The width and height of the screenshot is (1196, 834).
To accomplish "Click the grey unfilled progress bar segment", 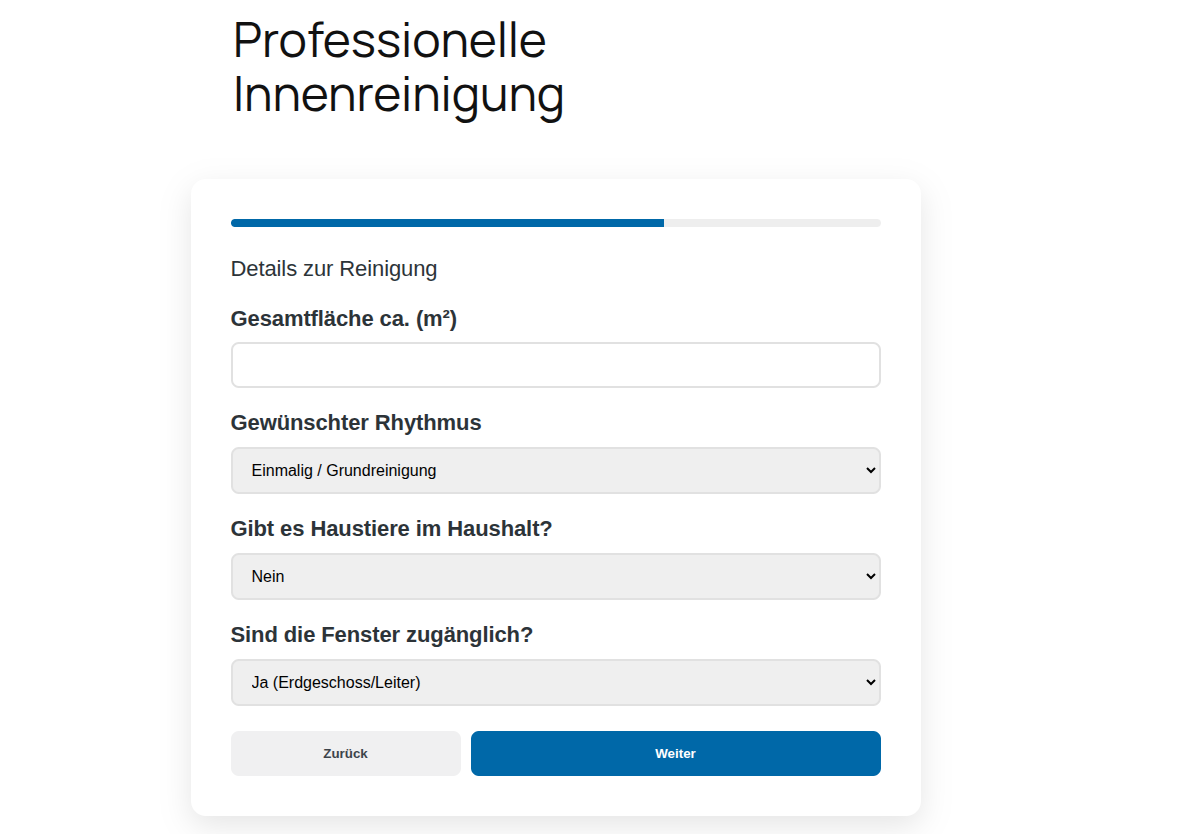I will [x=772, y=223].
